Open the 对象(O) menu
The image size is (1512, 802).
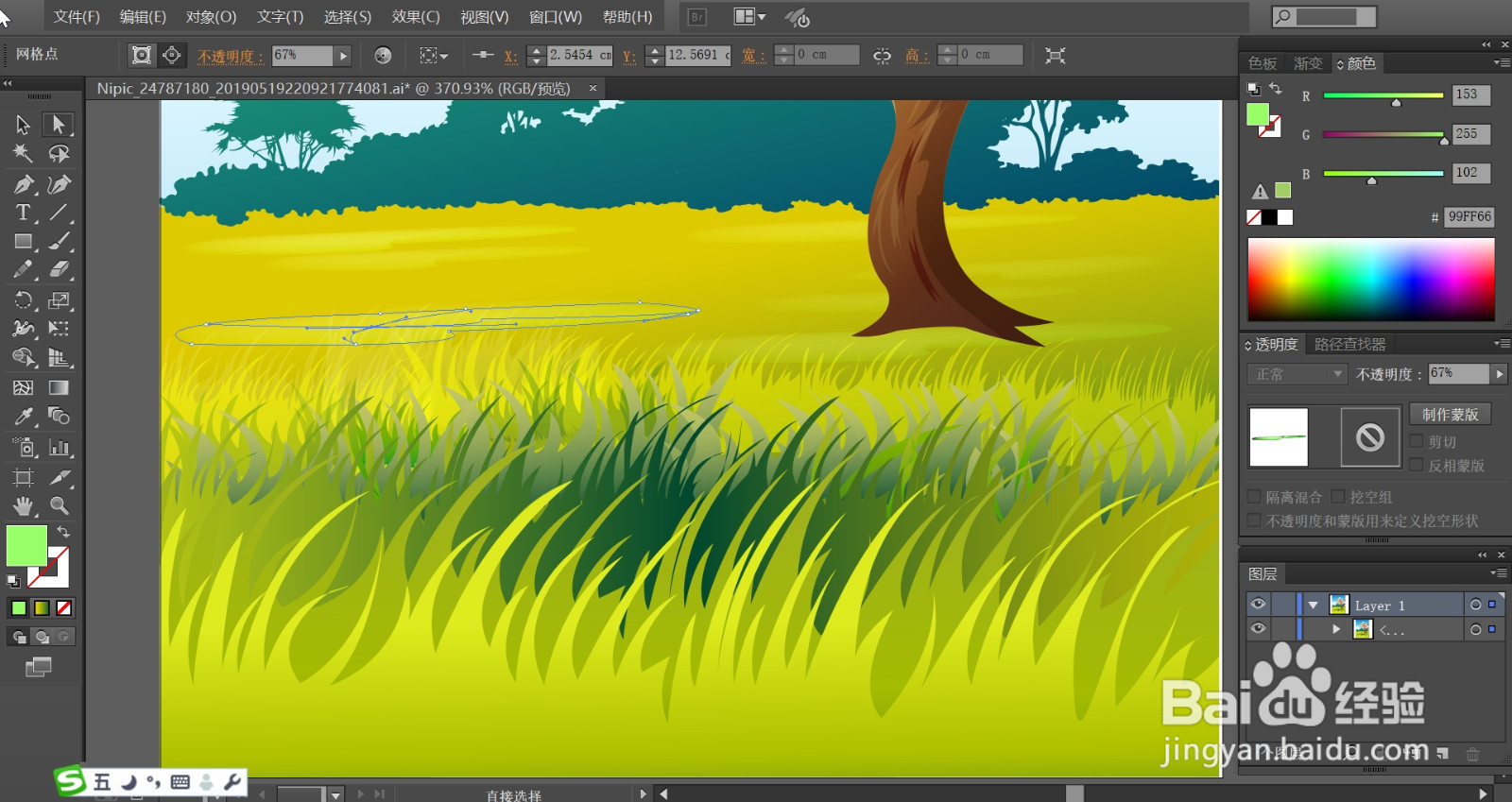tap(211, 17)
